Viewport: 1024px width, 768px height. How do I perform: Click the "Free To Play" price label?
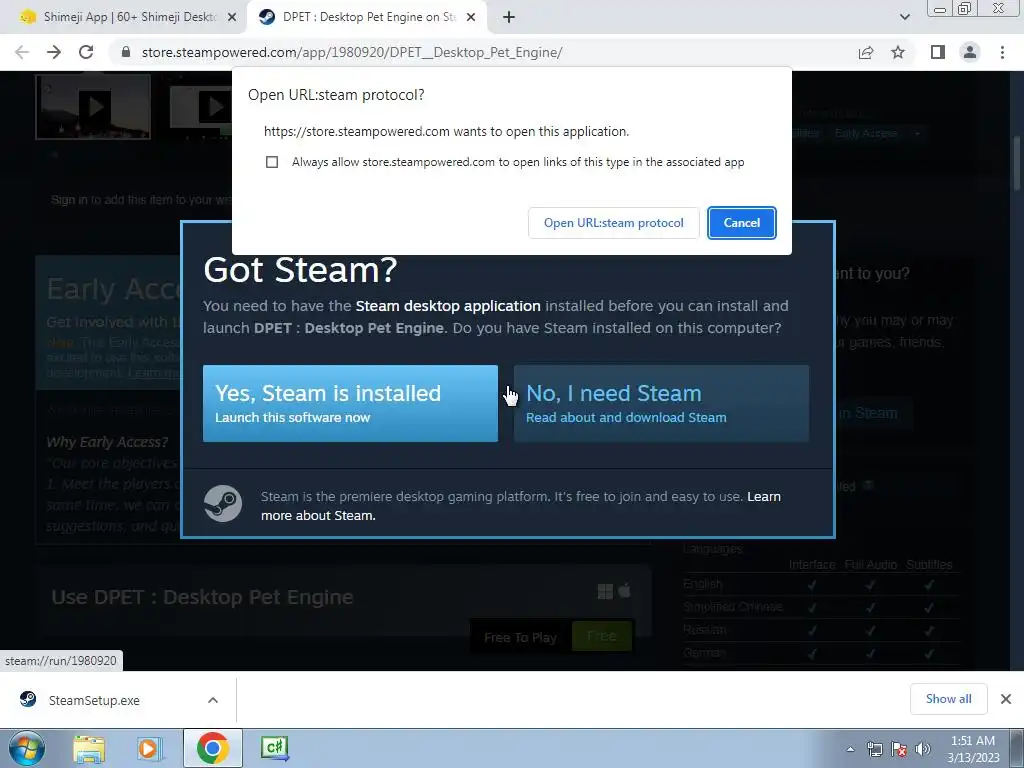pyautogui.click(x=520, y=637)
